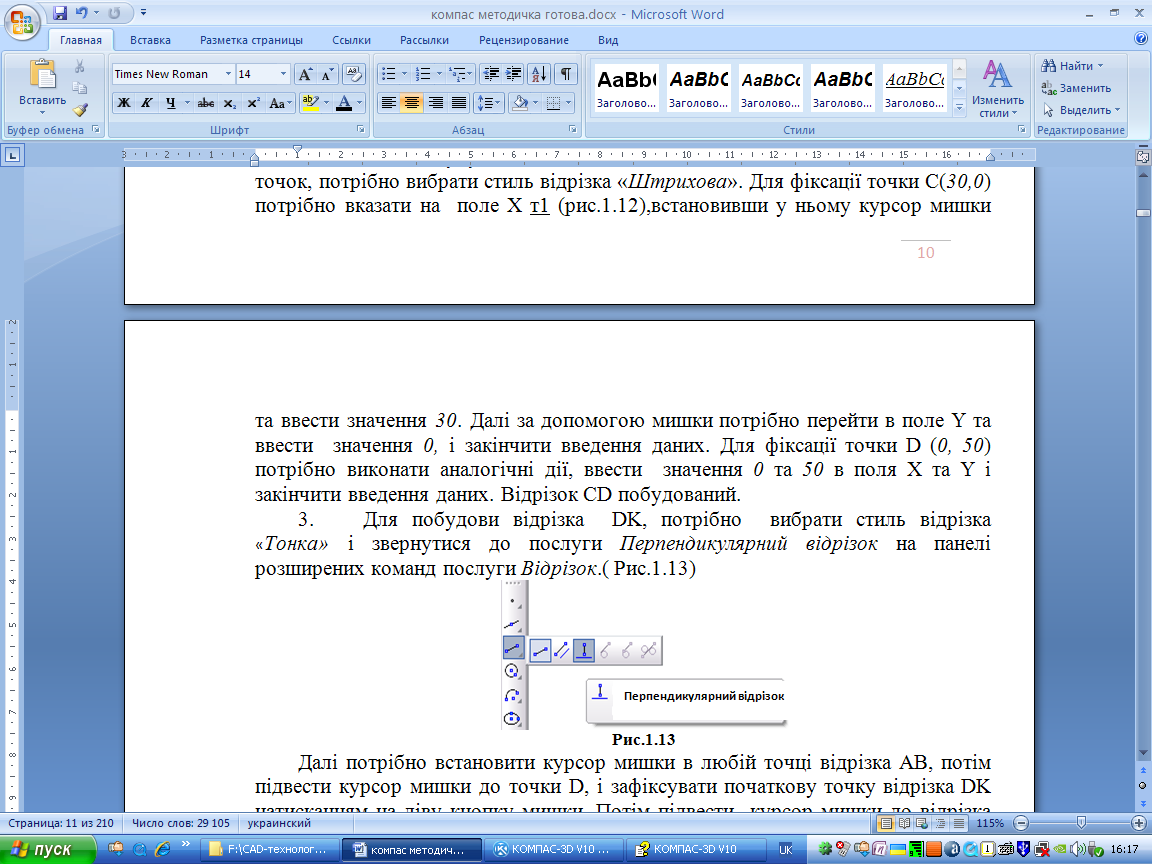This screenshot has height=864, width=1152.
Task: Decrease paragraph indent
Action: tap(492, 74)
